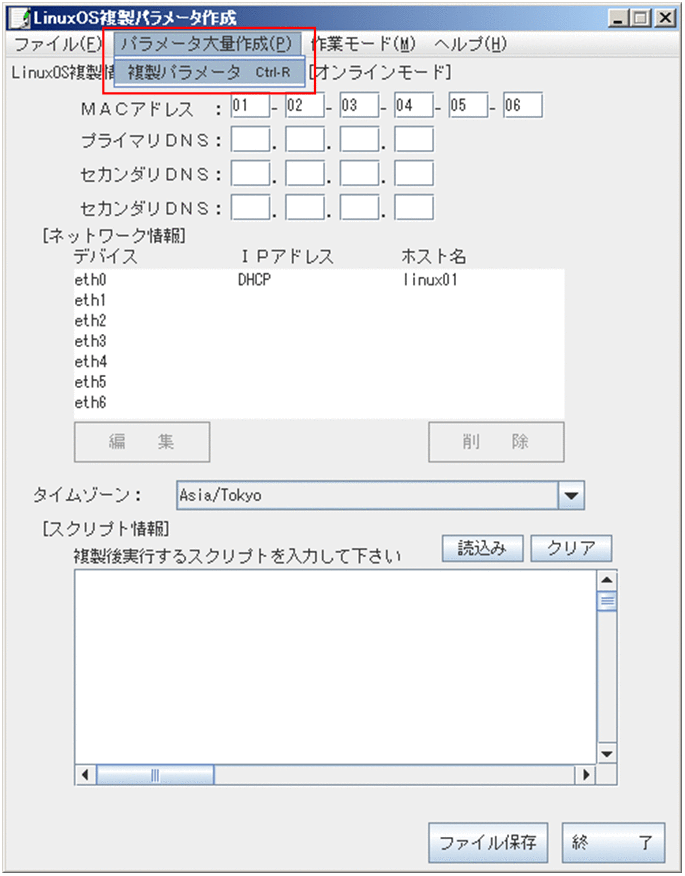Screen dimensions: 685x876
Task: Select eth2 row in network list
Action: pyautogui.click(x=319, y=320)
